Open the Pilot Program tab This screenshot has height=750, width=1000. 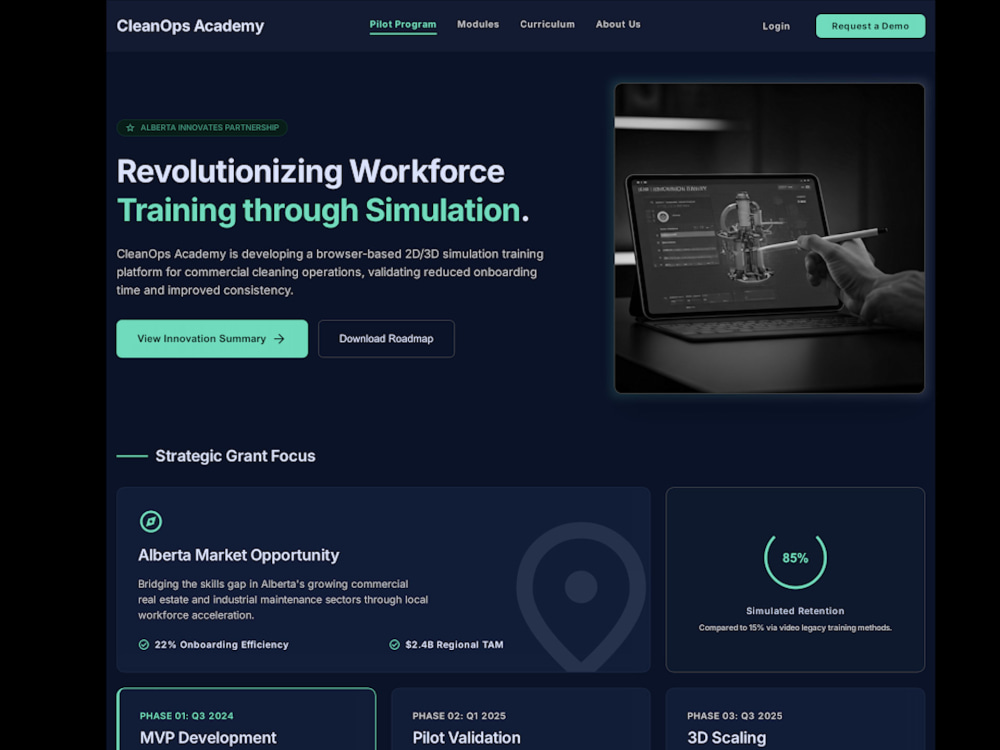[403, 25]
